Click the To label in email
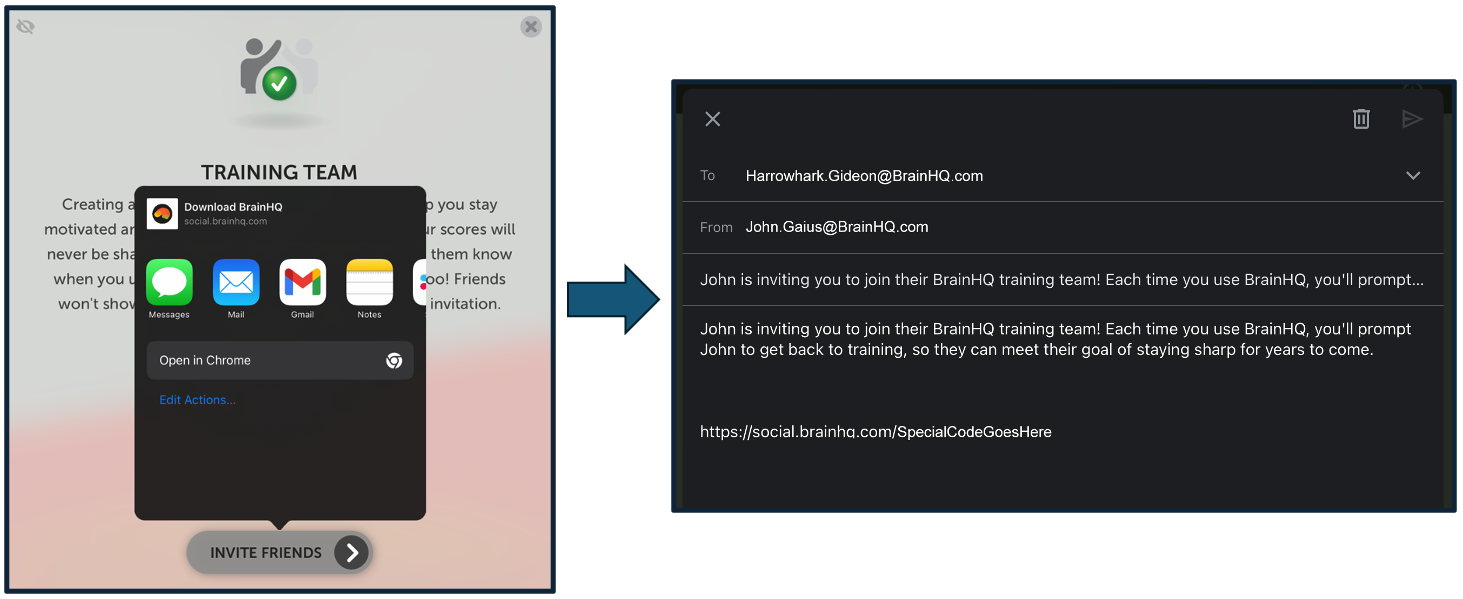The height and width of the screenshot is (599, 1463). click(708, 176)
